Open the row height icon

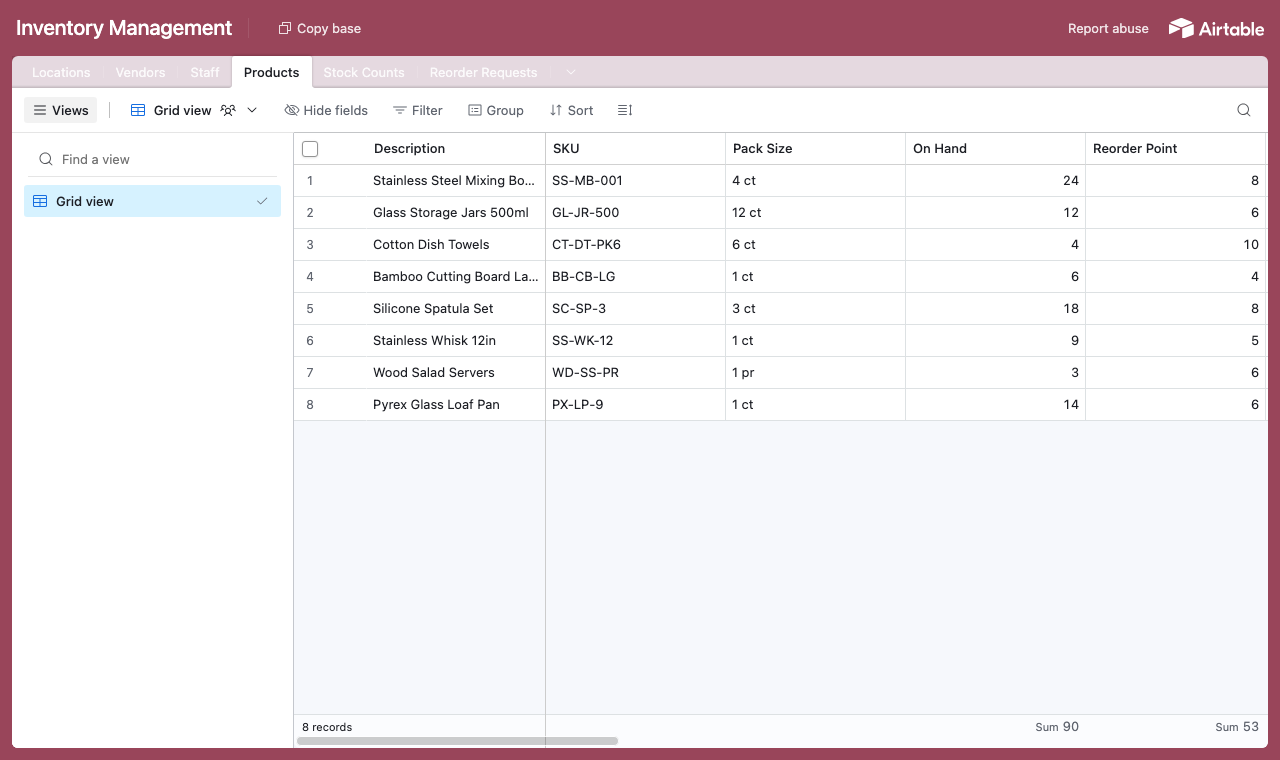click(x=625, y=110)
